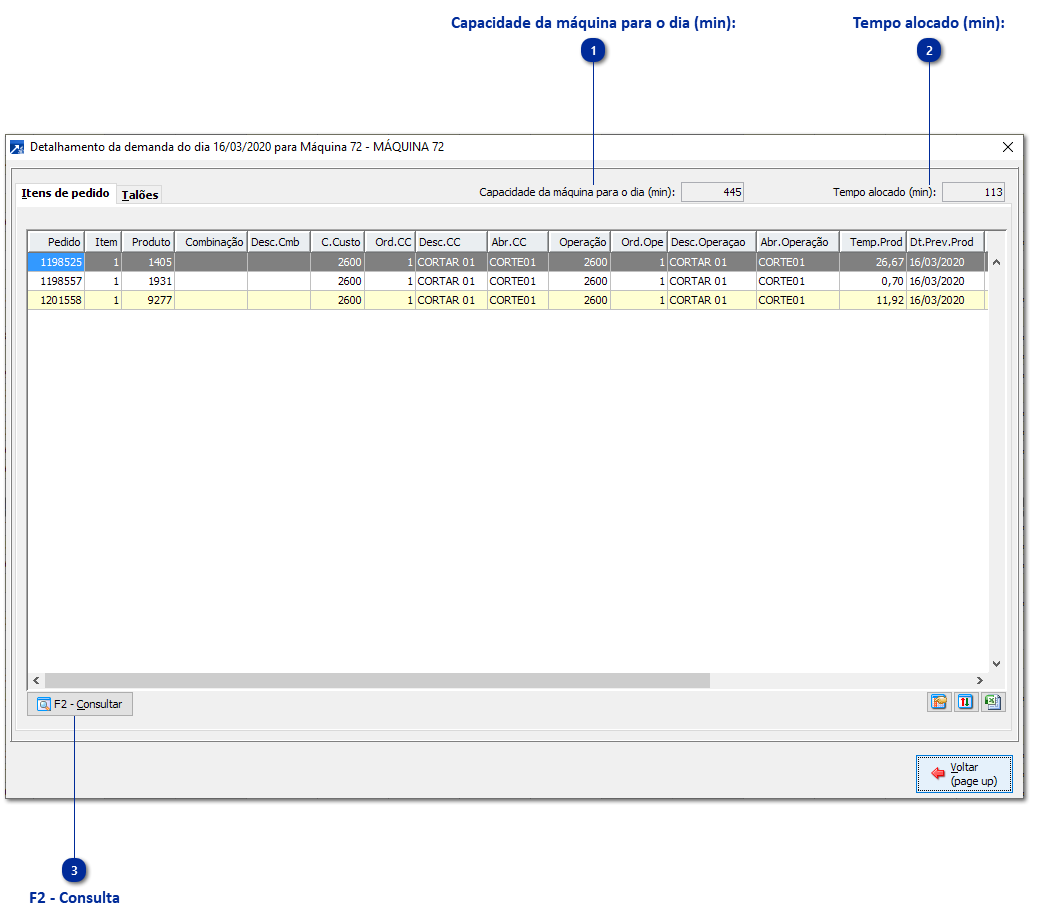The height and width of the screenshot is (924, 1037).
Task: Select the row for pedido 1198525
Action: click(507, 262)
